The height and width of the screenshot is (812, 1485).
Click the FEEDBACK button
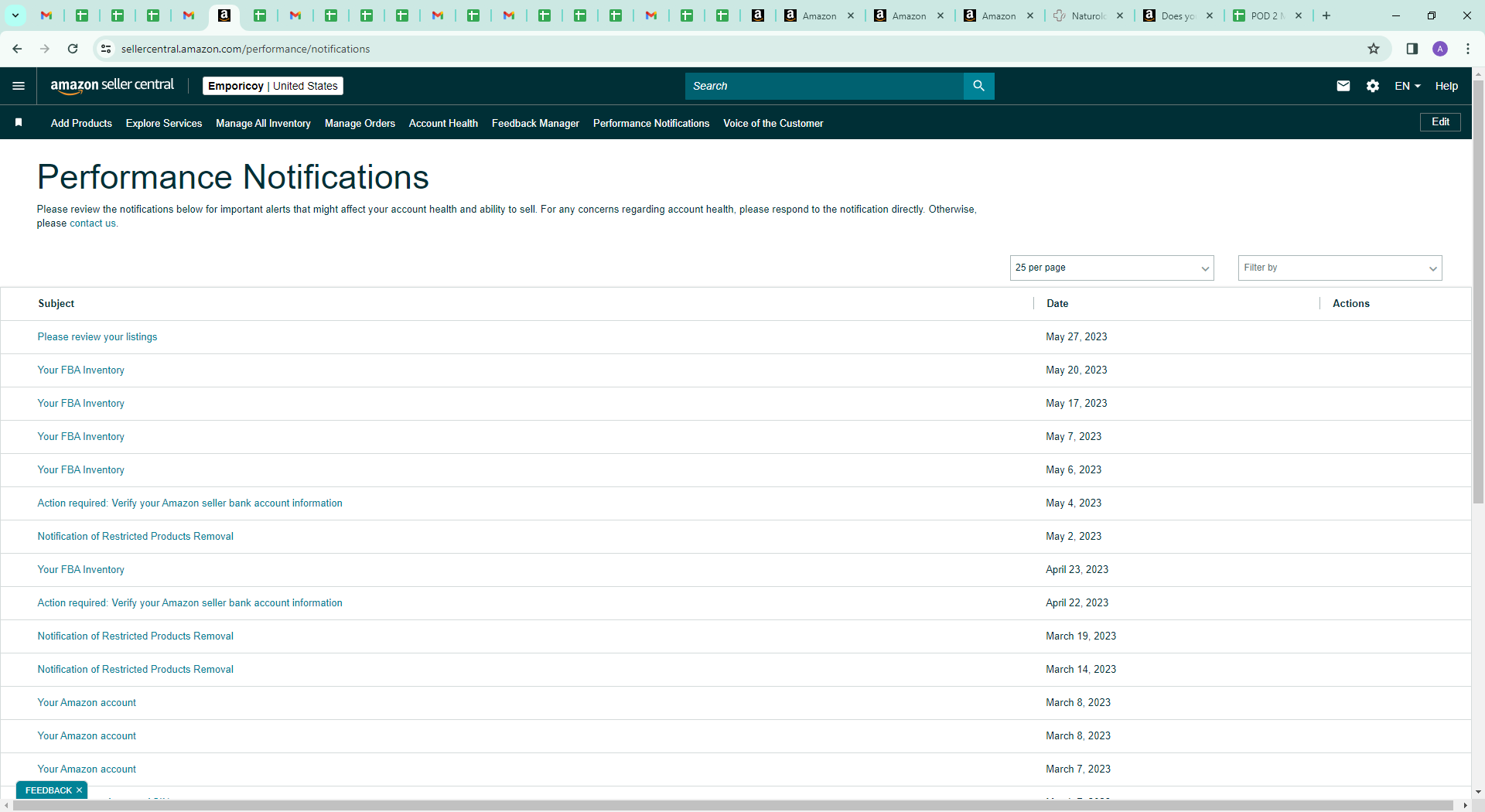coord(48,790)
